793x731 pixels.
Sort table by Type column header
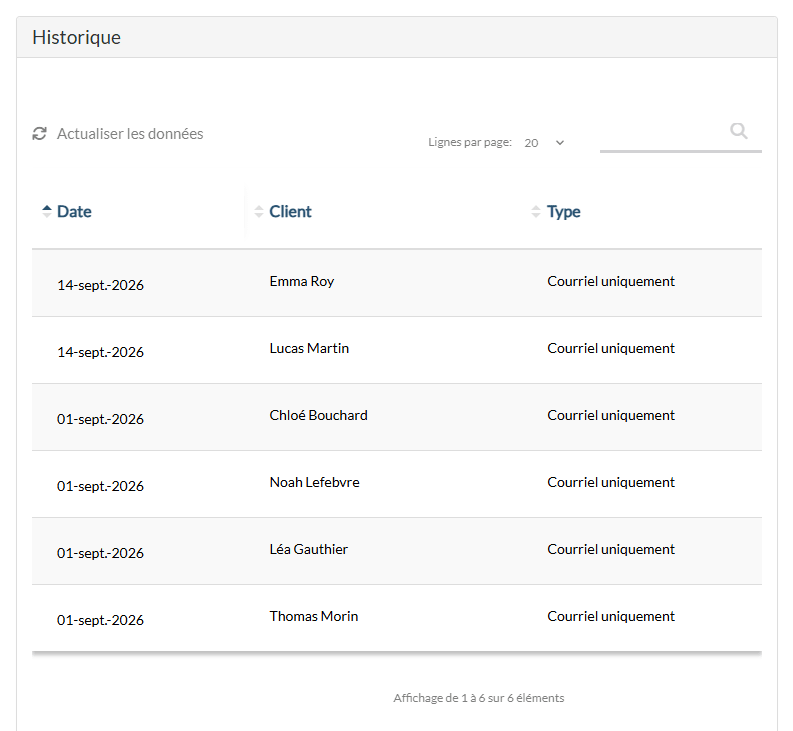click(x=563, y=211)
